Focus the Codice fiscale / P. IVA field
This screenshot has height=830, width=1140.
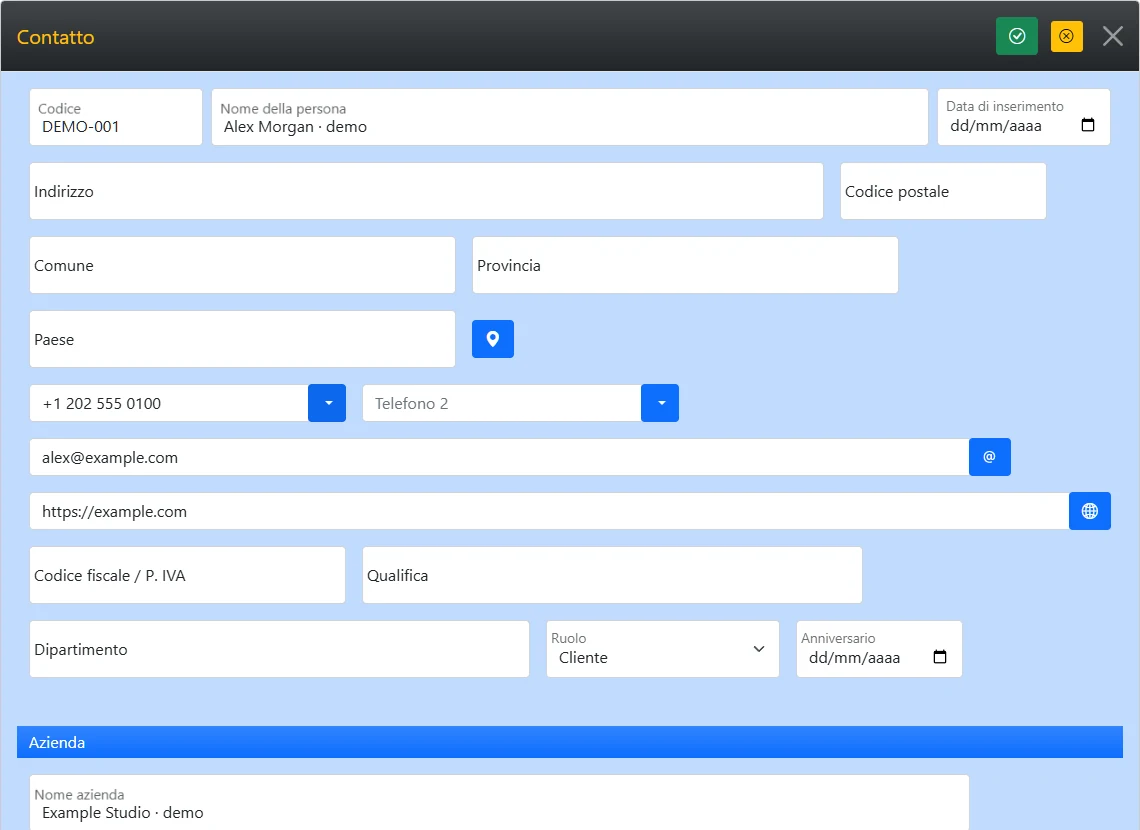click(188, 575)
